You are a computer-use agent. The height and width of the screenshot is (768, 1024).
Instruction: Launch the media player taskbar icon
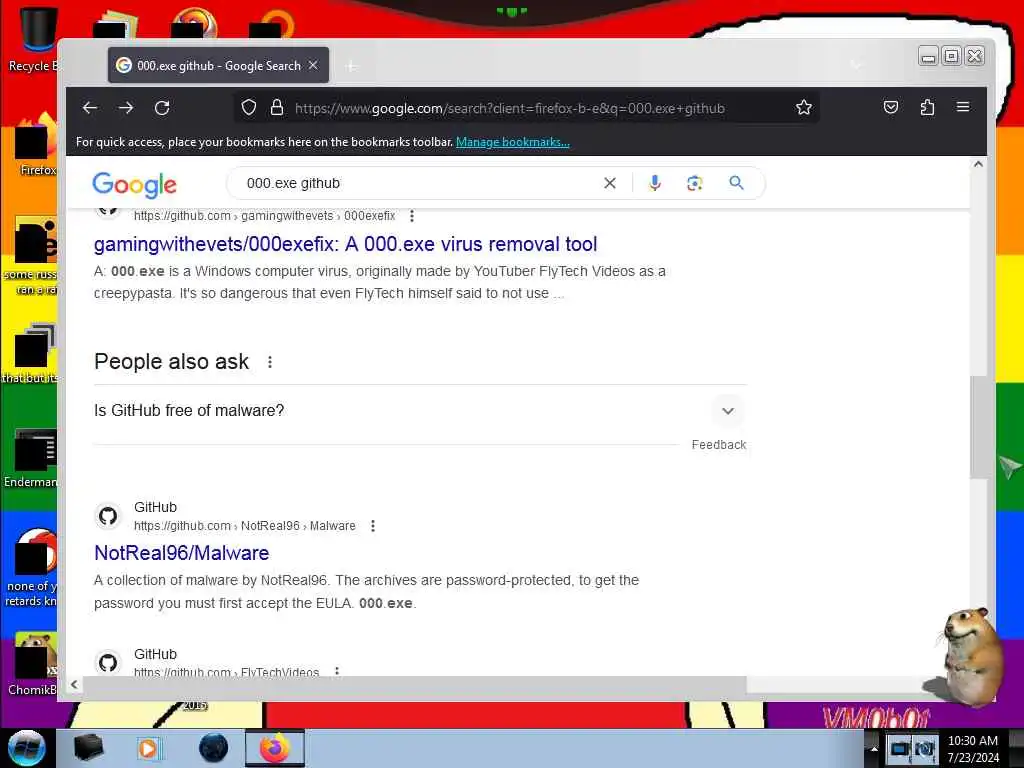pyautogui.click(x=148, y=748)
